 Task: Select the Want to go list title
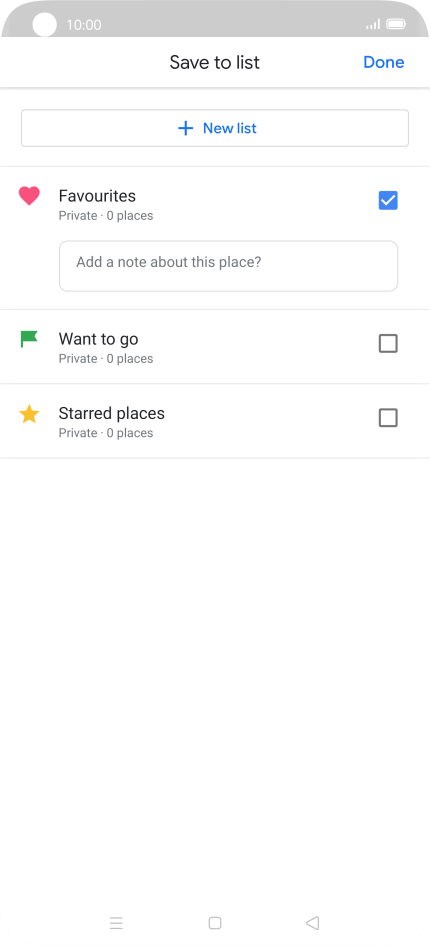[98, 339]
